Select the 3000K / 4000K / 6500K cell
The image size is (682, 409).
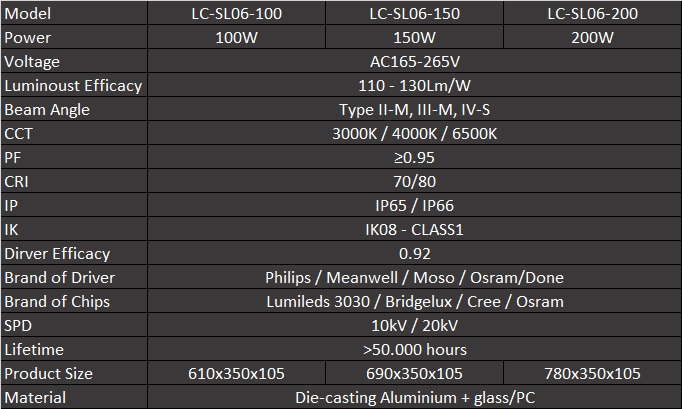(x=414, y=134)
